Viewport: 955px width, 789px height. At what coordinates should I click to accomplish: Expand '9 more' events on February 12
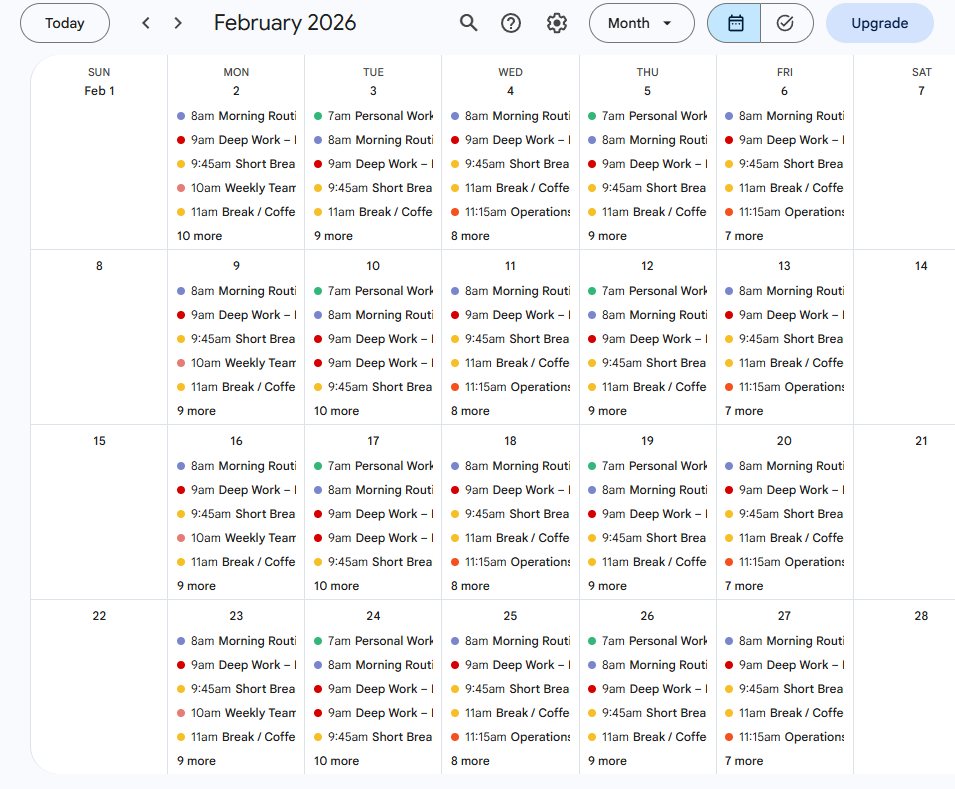[607, 411]
